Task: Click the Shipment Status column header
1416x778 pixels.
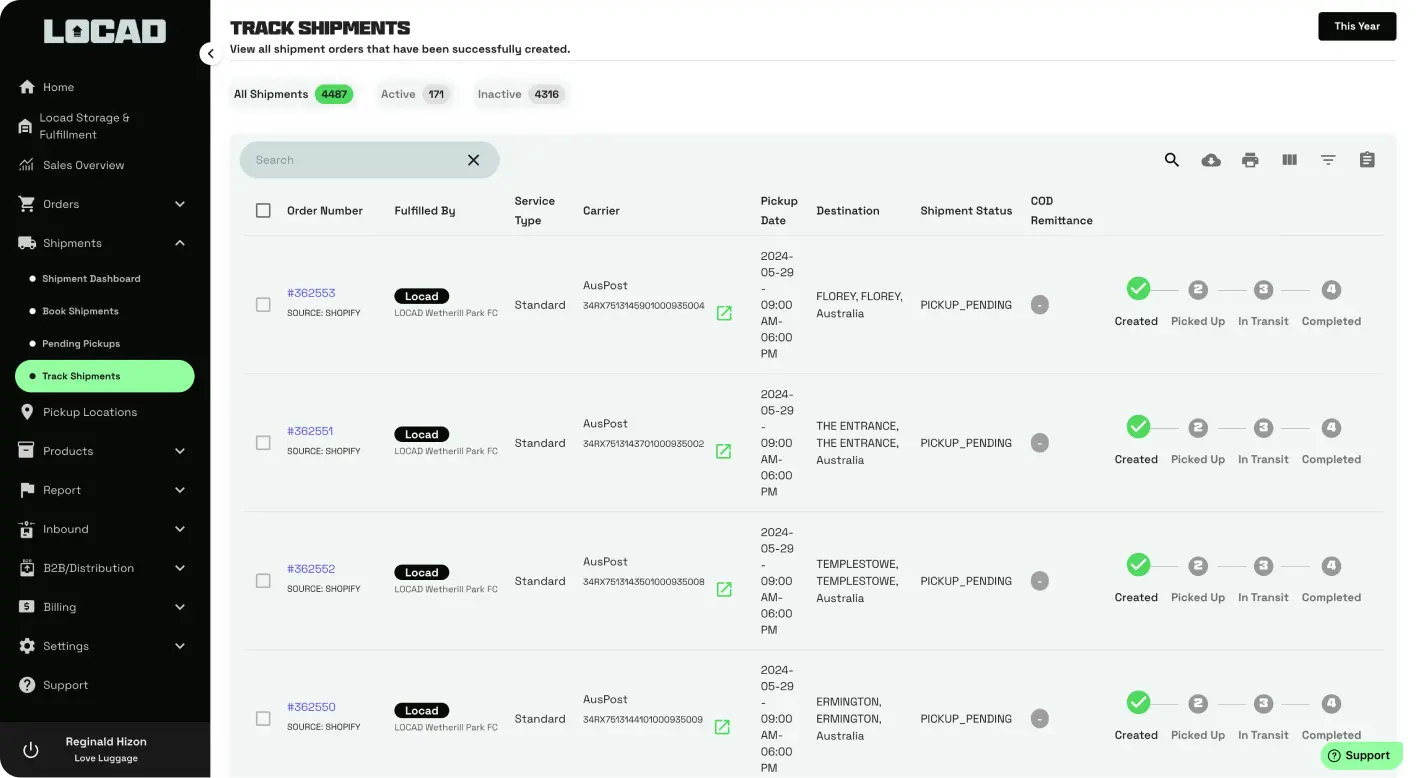Action: click(966, 211)
